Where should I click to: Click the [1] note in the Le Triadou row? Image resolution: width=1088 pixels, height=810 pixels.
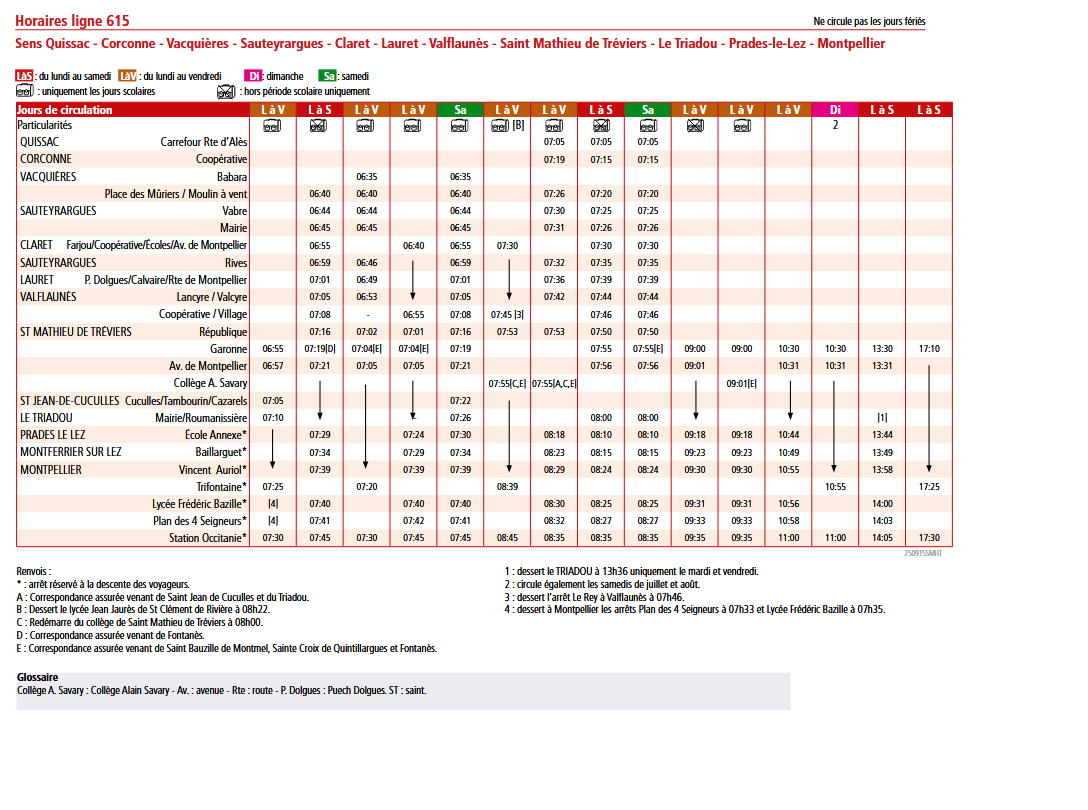(882, 417)
